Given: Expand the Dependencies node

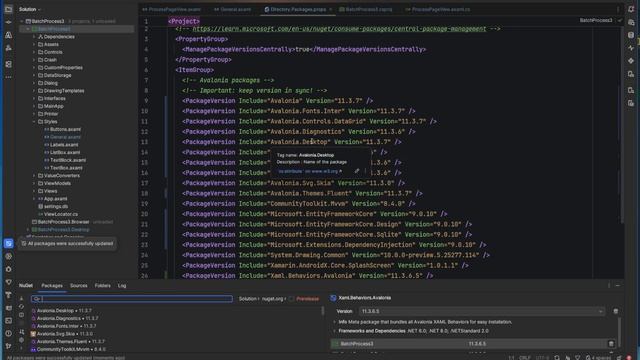Looking at the screenshot, I should tap(34, 37).
